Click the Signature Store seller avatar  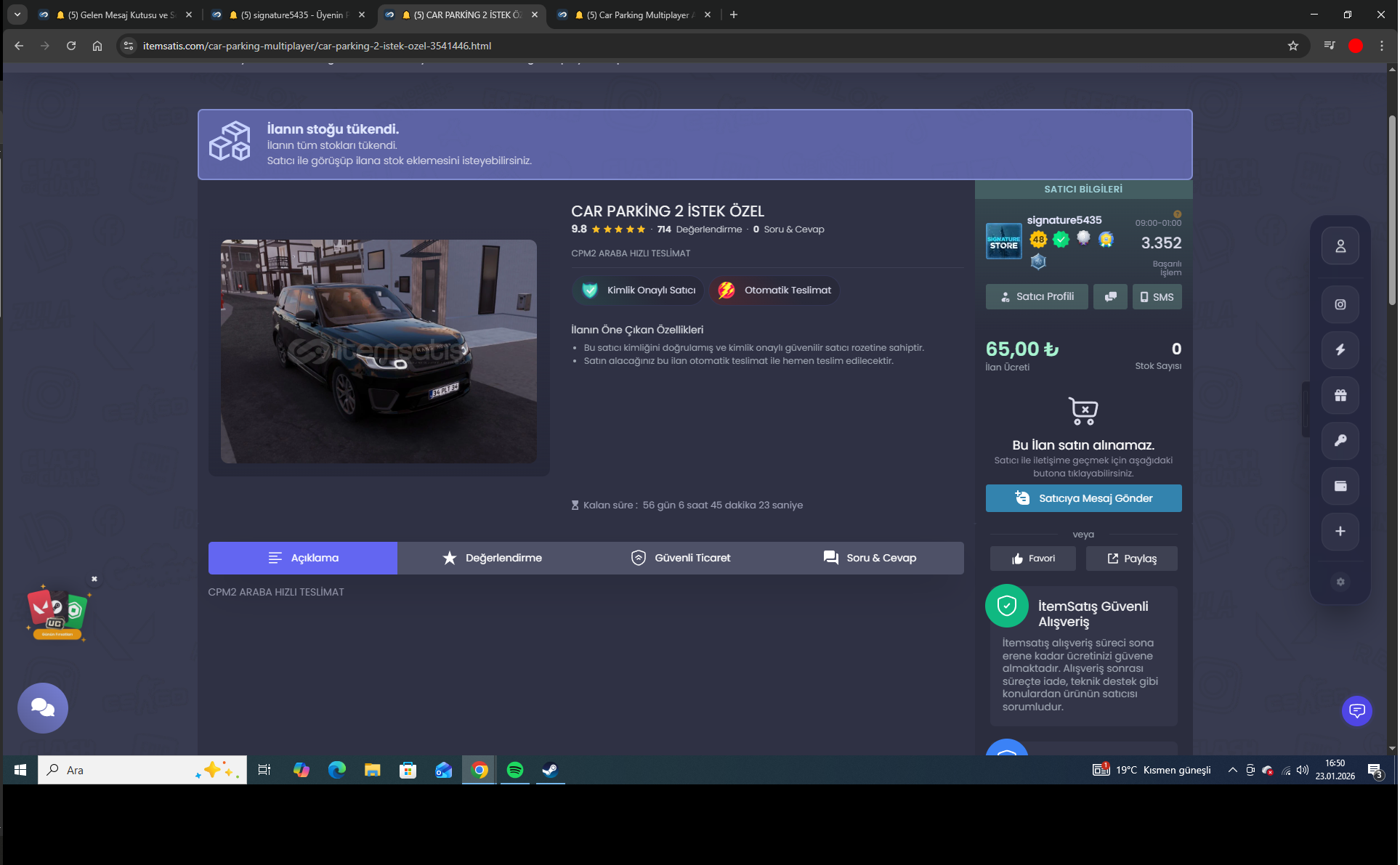click(1004, 241)
